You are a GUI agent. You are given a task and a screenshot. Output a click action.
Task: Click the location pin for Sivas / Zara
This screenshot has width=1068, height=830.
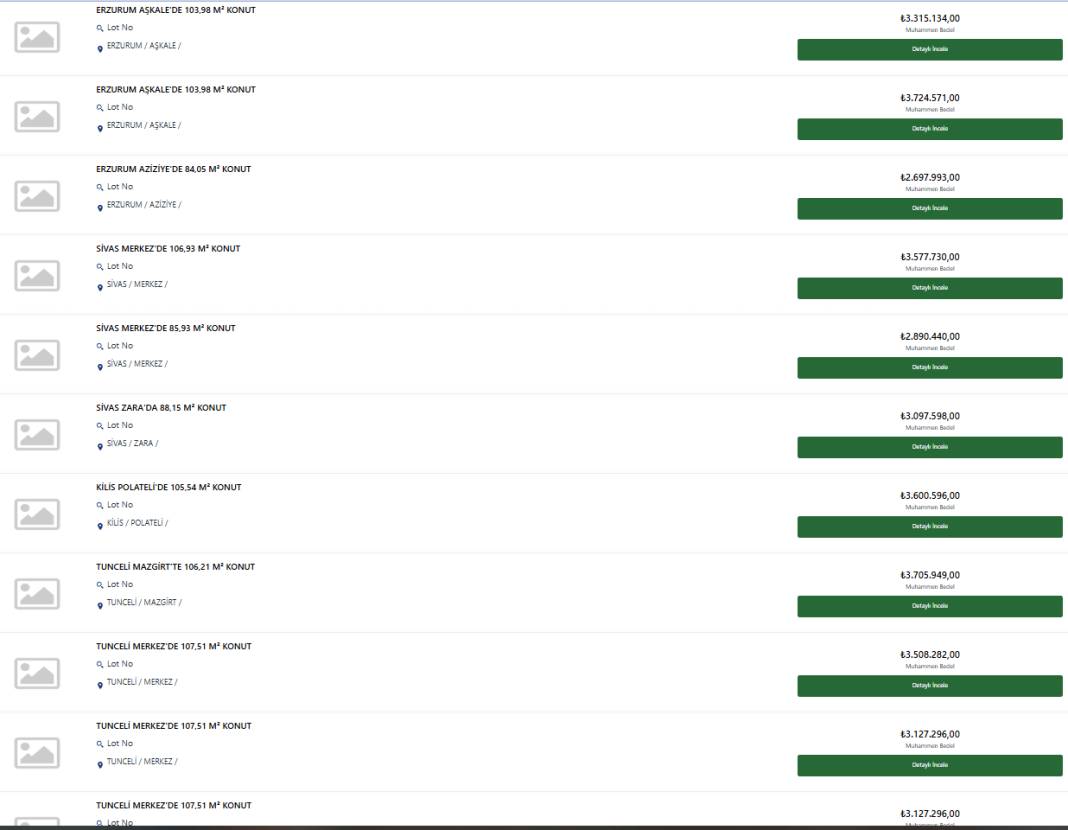[100, 447]
